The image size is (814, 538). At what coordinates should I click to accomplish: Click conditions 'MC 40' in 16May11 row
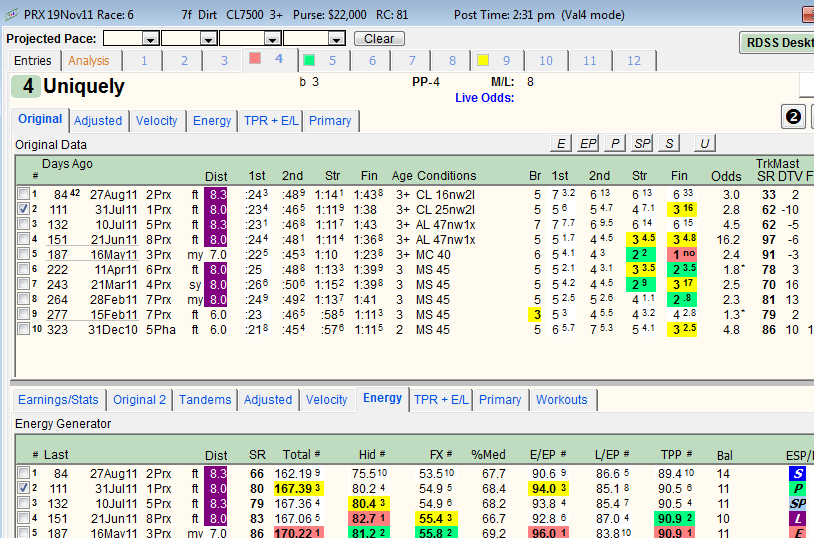[433, 255]
